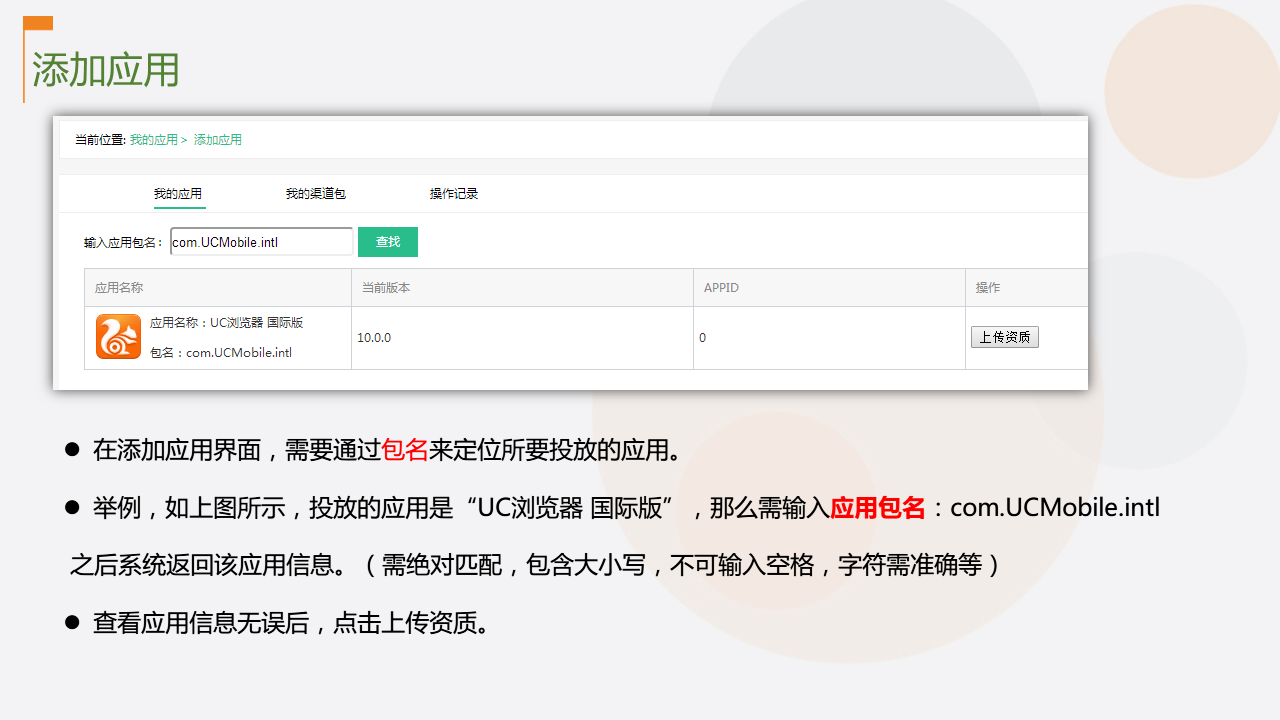Click 添加应用 breadcrumb link
The width and height of the screenshot is (1280, 720).
tap(218, 140)
